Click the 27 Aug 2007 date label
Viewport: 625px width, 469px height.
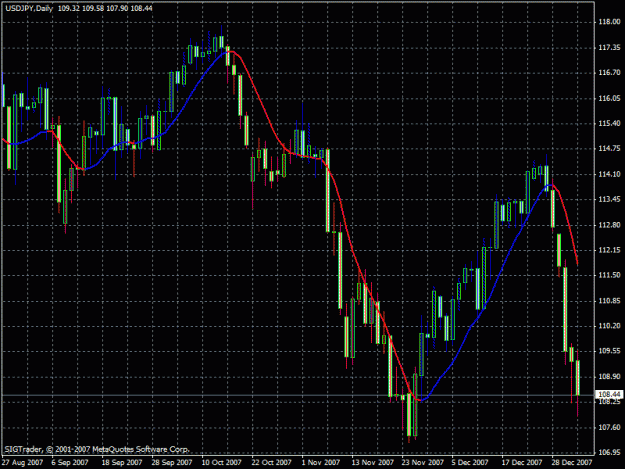pos(22,462)
